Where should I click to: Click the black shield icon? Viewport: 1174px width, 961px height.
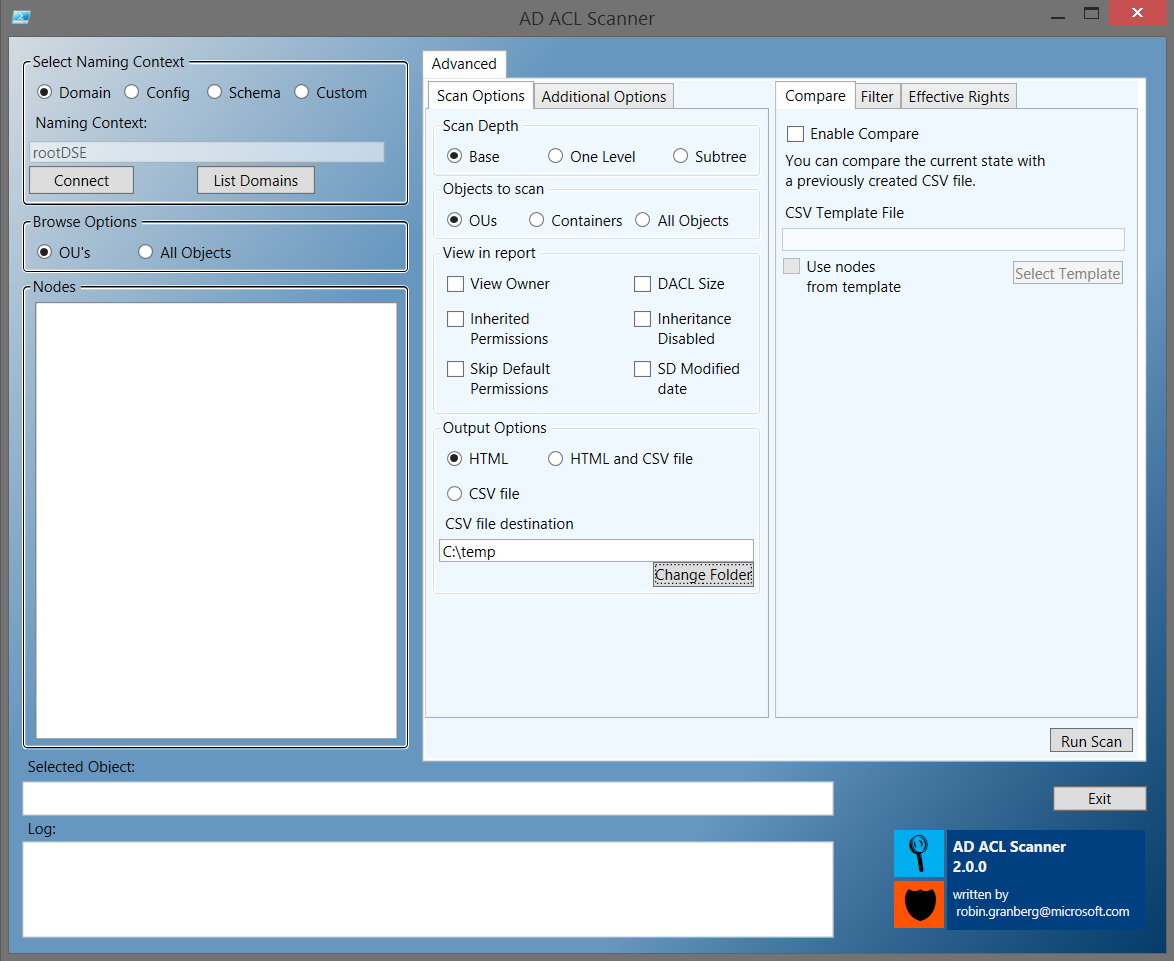coord(918,904)
